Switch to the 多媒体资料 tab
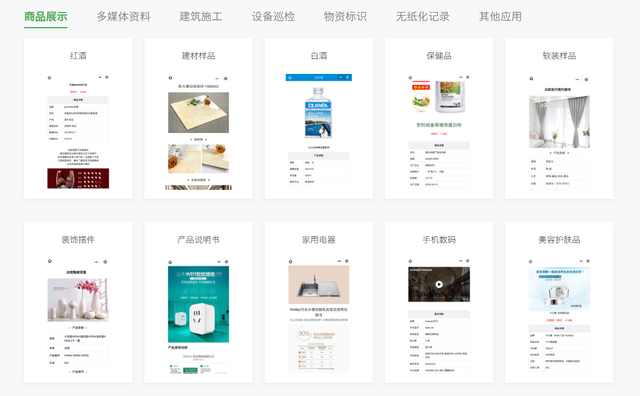Viewport: 640px width, 396px height. [x=123, y=17]
